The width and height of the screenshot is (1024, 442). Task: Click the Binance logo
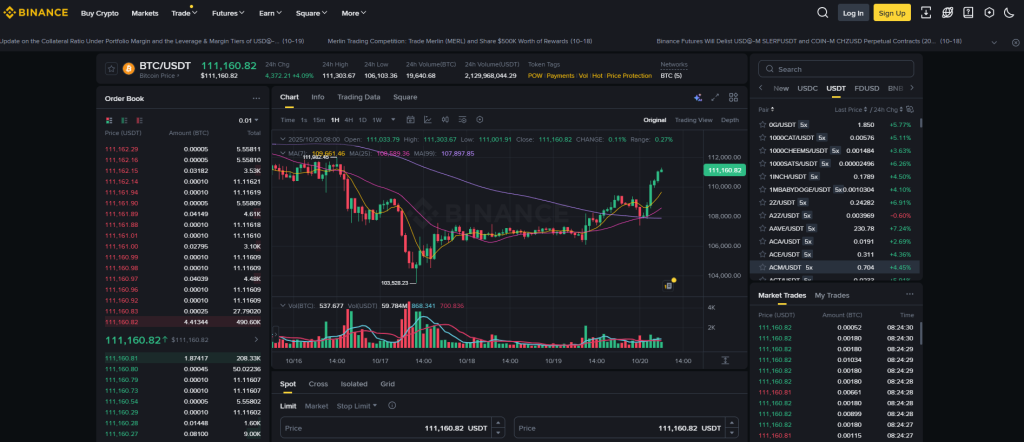35,12
